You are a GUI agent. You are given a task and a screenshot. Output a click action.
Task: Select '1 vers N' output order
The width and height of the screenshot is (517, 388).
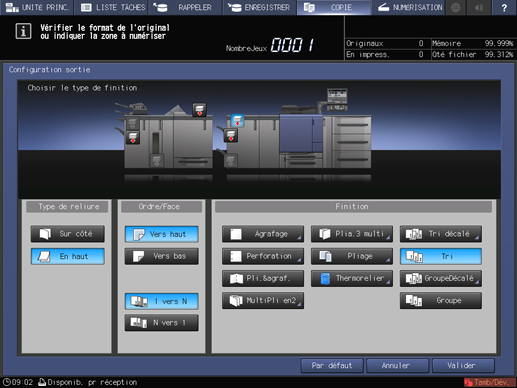[162, 301]
